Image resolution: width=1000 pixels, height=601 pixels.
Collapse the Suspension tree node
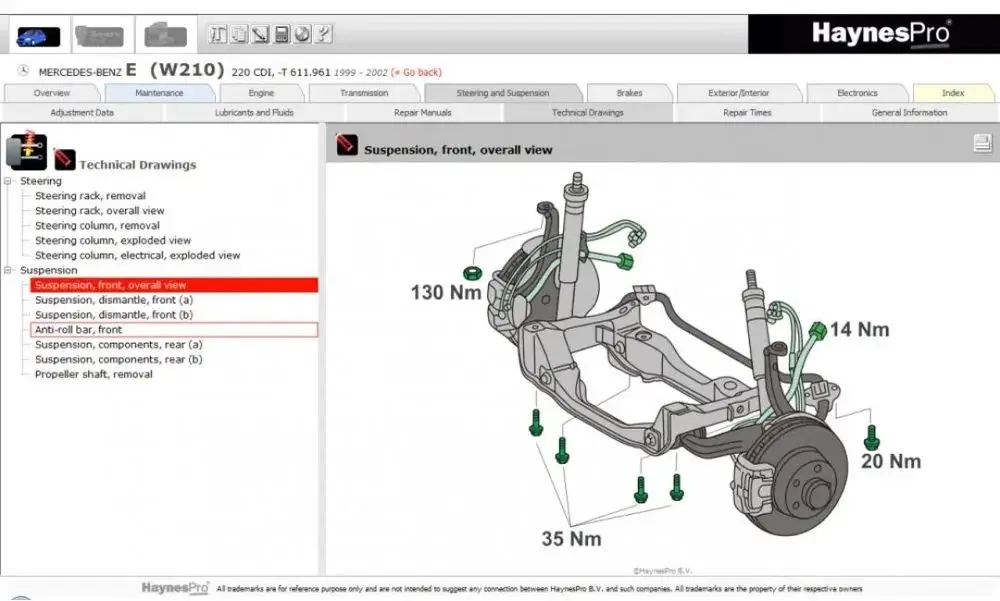[8, 271]
